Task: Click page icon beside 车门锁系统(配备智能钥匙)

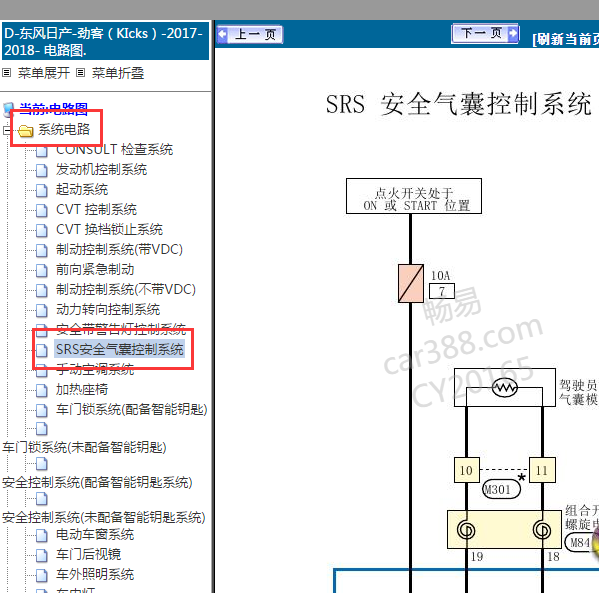Action: pyautogui.click(x=42, y=410)
